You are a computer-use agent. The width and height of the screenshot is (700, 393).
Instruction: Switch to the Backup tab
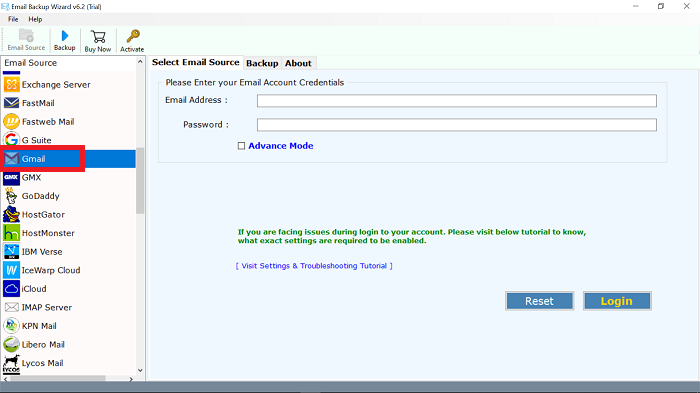pos(262,63)
